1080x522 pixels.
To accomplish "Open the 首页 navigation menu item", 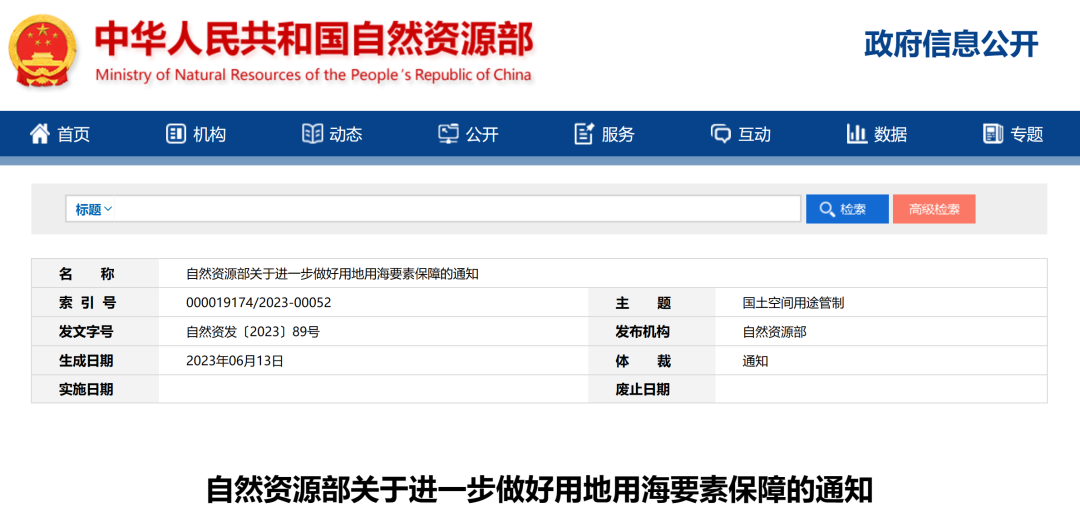I will tap(73, 134).
